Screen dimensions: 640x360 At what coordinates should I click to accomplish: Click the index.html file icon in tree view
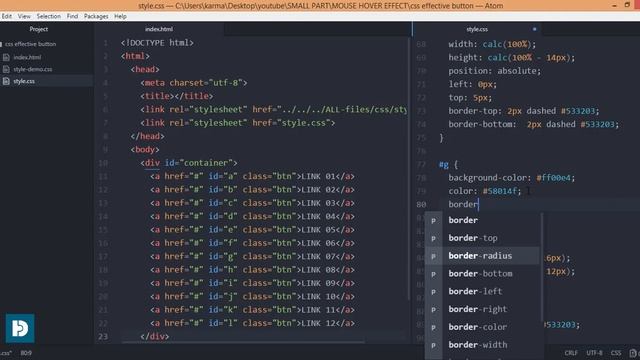tap(6, 58)
